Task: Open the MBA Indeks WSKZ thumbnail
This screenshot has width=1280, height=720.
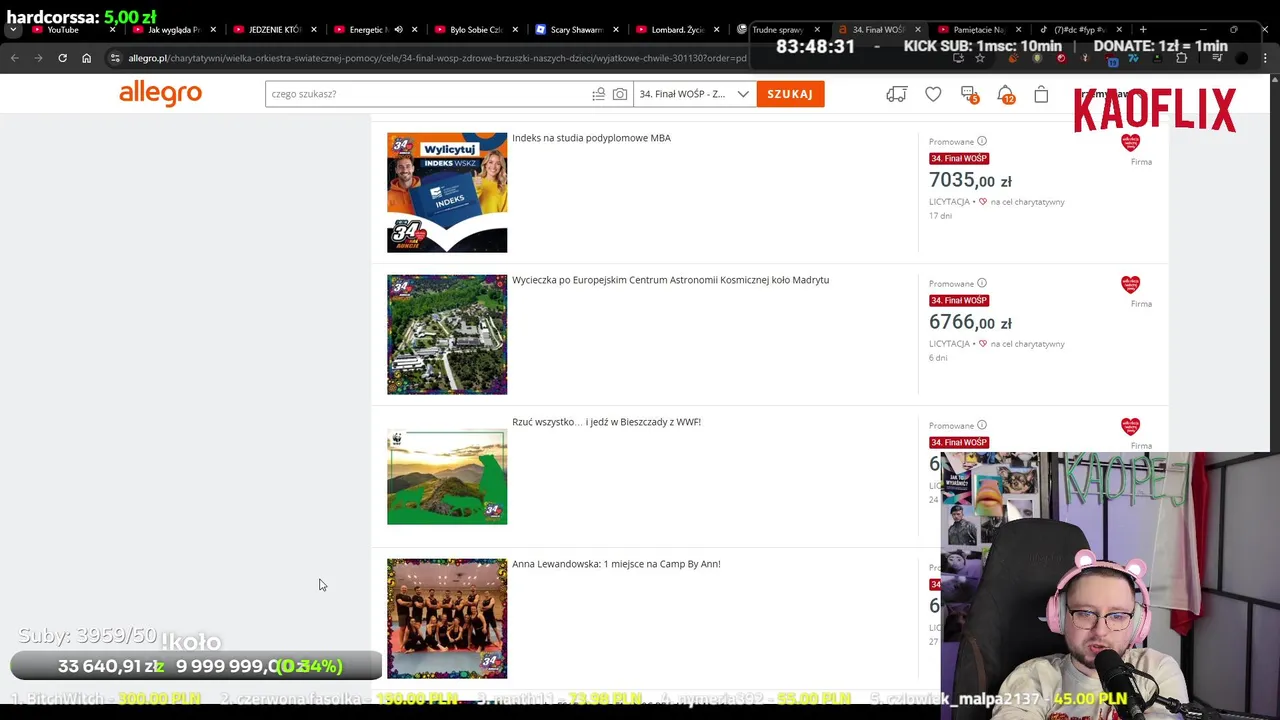Action: (447, 193)
